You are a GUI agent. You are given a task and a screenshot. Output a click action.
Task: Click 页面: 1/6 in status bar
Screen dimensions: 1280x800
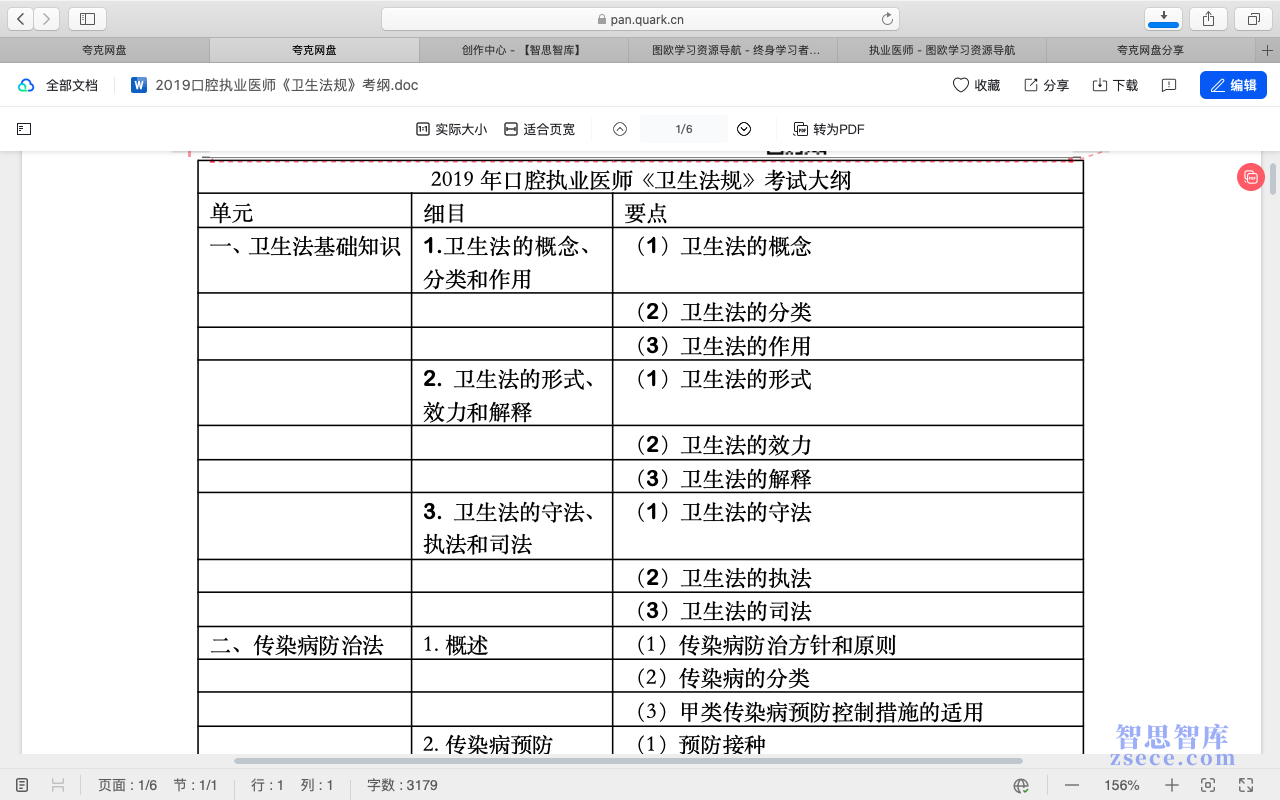tap(127, 785)
